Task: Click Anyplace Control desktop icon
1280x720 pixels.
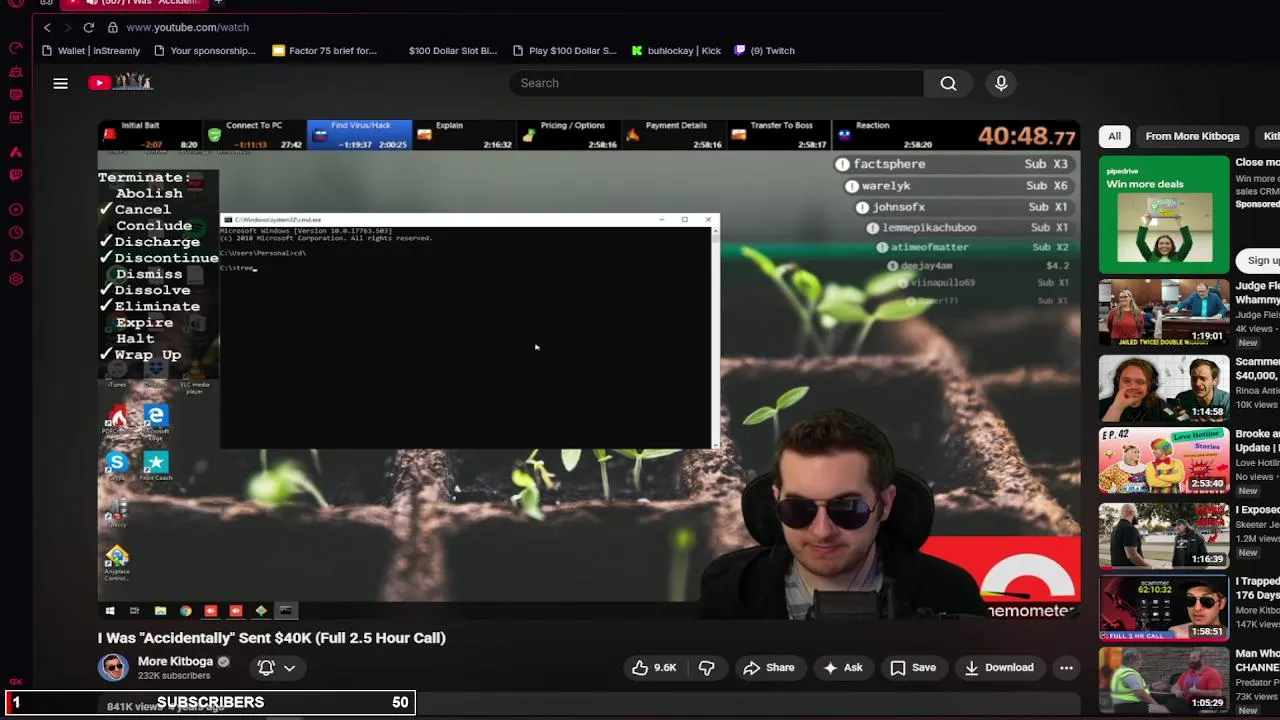Action: tap(117, 562)
